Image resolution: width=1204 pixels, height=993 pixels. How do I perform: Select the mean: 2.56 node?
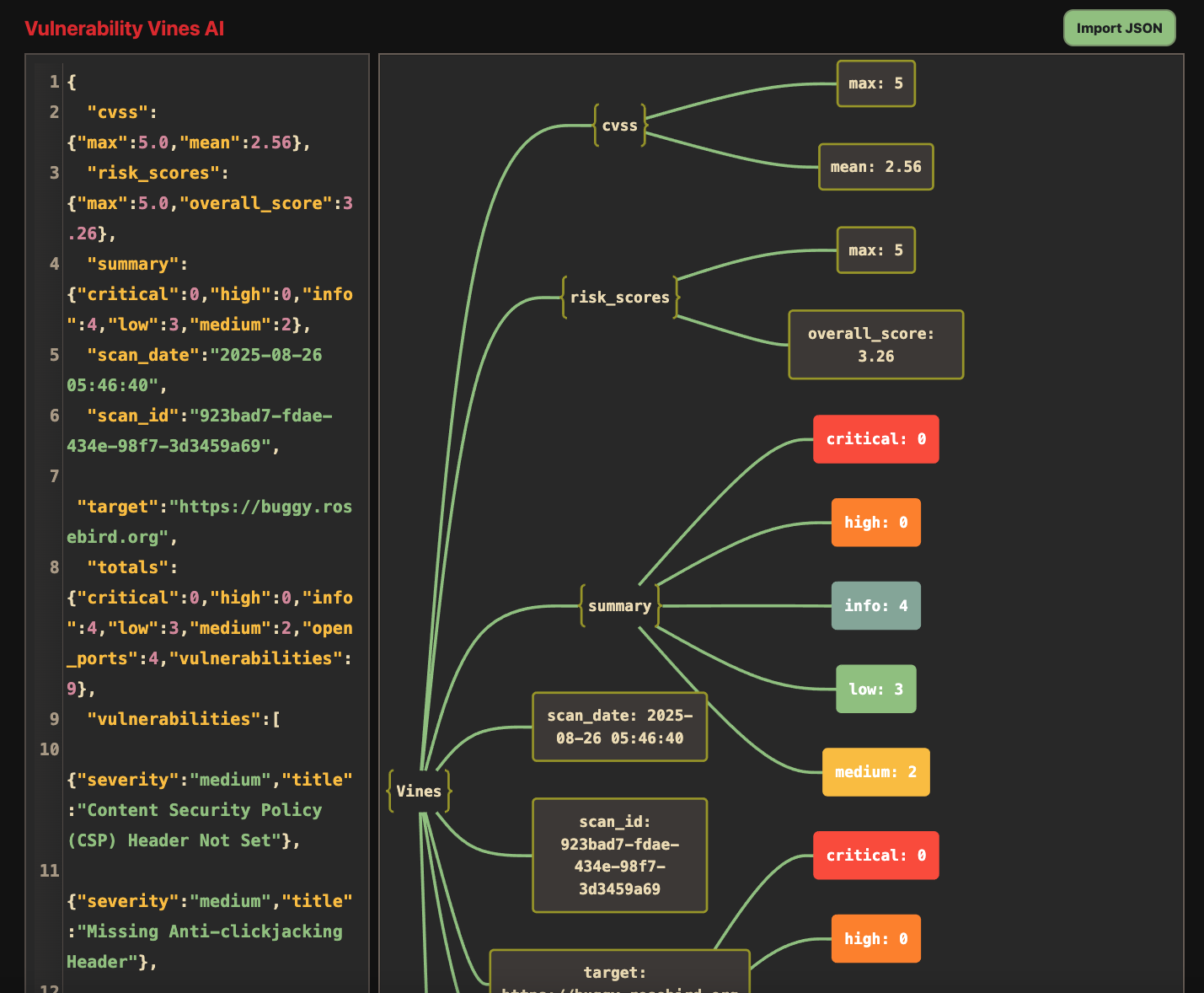[875, 167]
